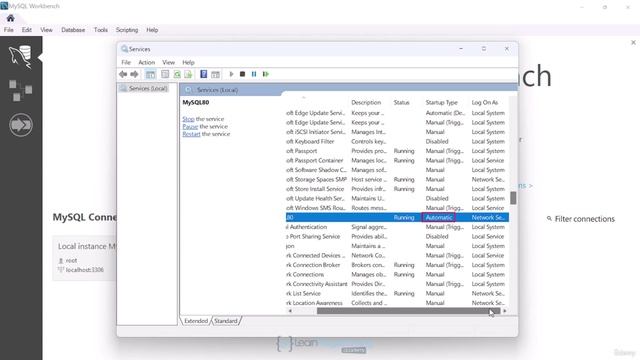Click the Export List icon
The width and height of the screenshot is (640, 360).
click(x=188, y=74)
